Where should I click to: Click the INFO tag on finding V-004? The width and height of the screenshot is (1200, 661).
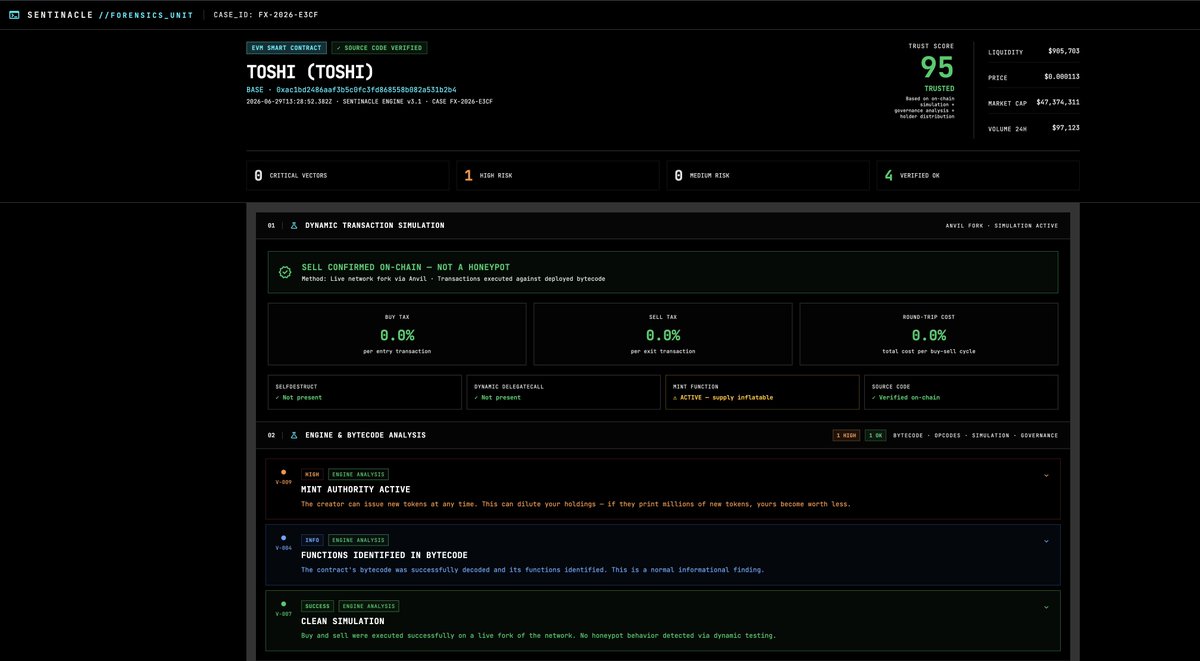(312, 540)
